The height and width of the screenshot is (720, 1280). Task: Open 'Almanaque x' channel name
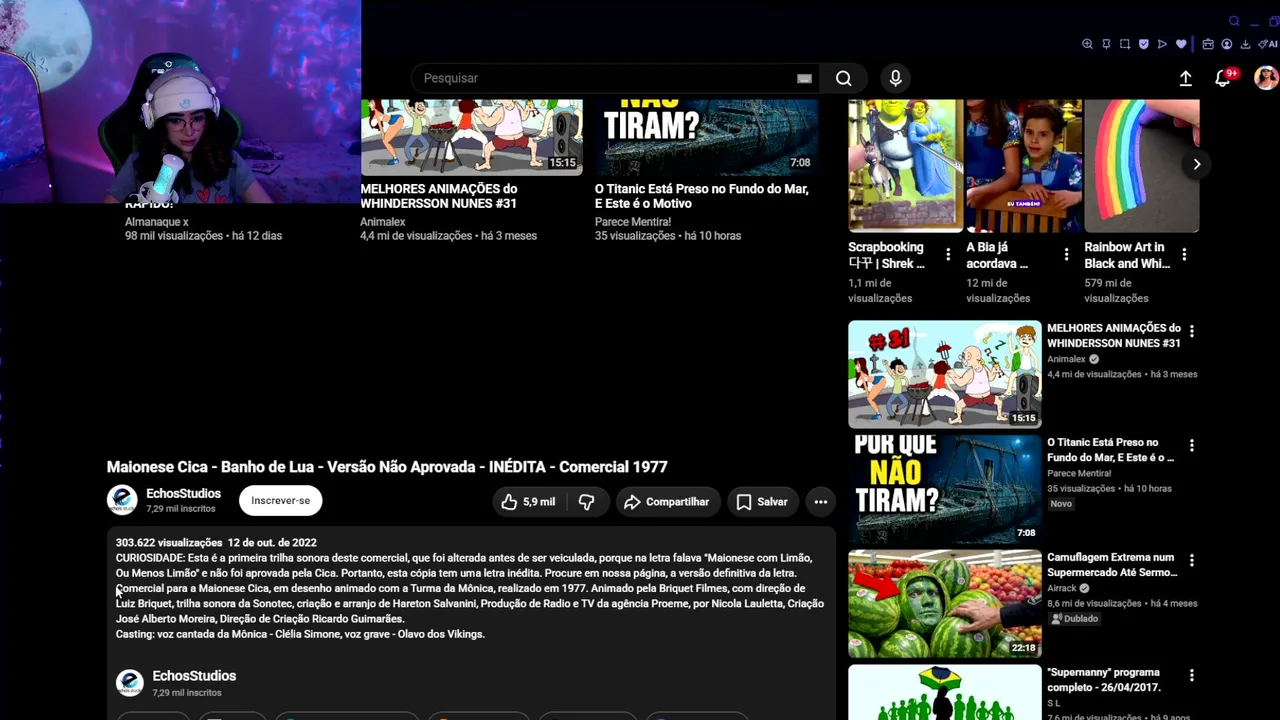pyautogui.click(x=157, y=222)
